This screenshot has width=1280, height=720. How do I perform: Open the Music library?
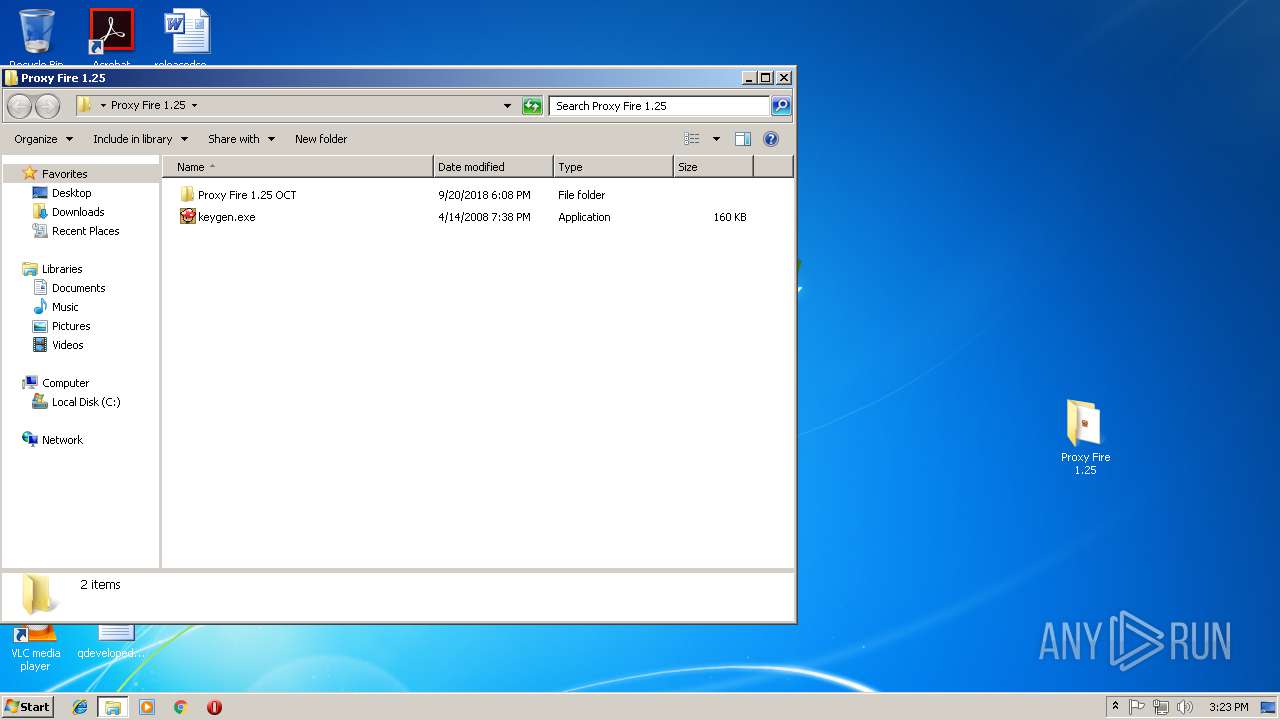coord(65,307)
